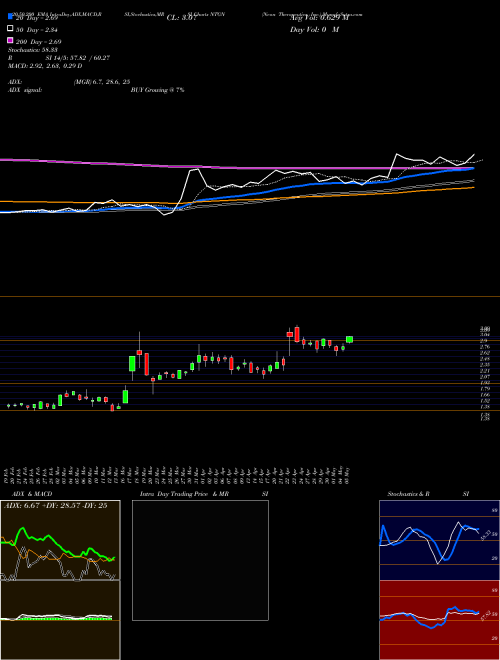The width and height of the screenshot is (500, 660).
Task: Click the white 50 Day legend swatch
Action: [x=10, y=29]
